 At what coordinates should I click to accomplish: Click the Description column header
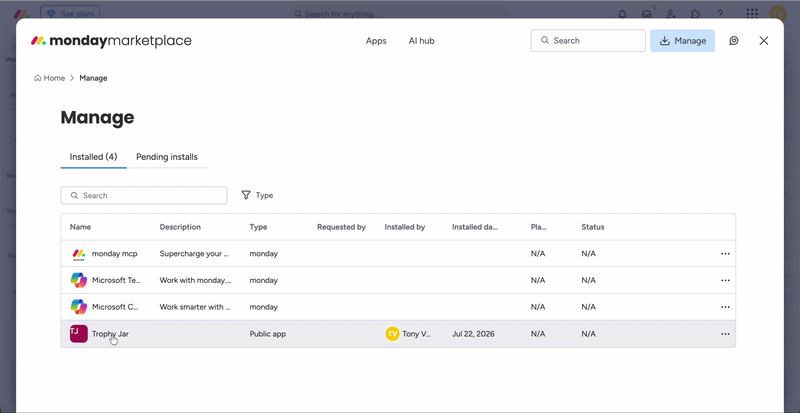180,227
